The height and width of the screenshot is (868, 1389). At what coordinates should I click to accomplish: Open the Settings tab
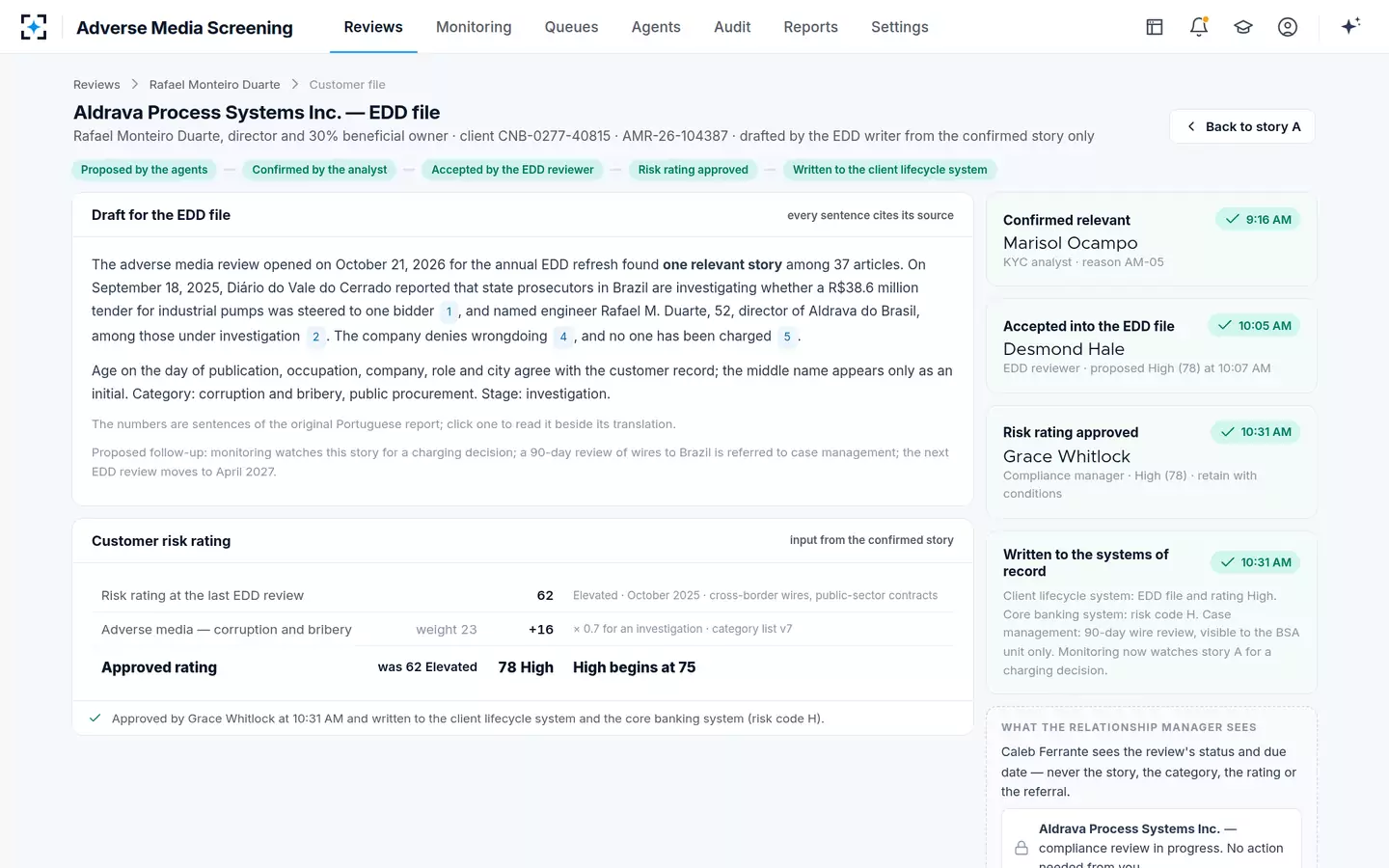coord(899,27)
